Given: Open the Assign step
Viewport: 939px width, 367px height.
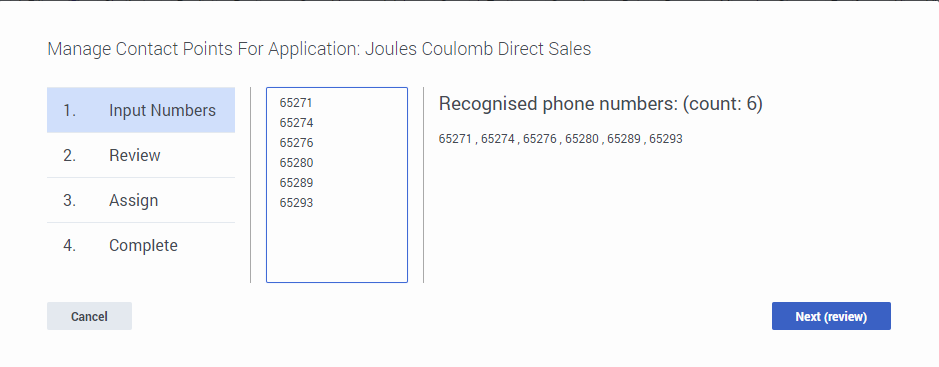Looking at the screenshot, I should (141, 200).
